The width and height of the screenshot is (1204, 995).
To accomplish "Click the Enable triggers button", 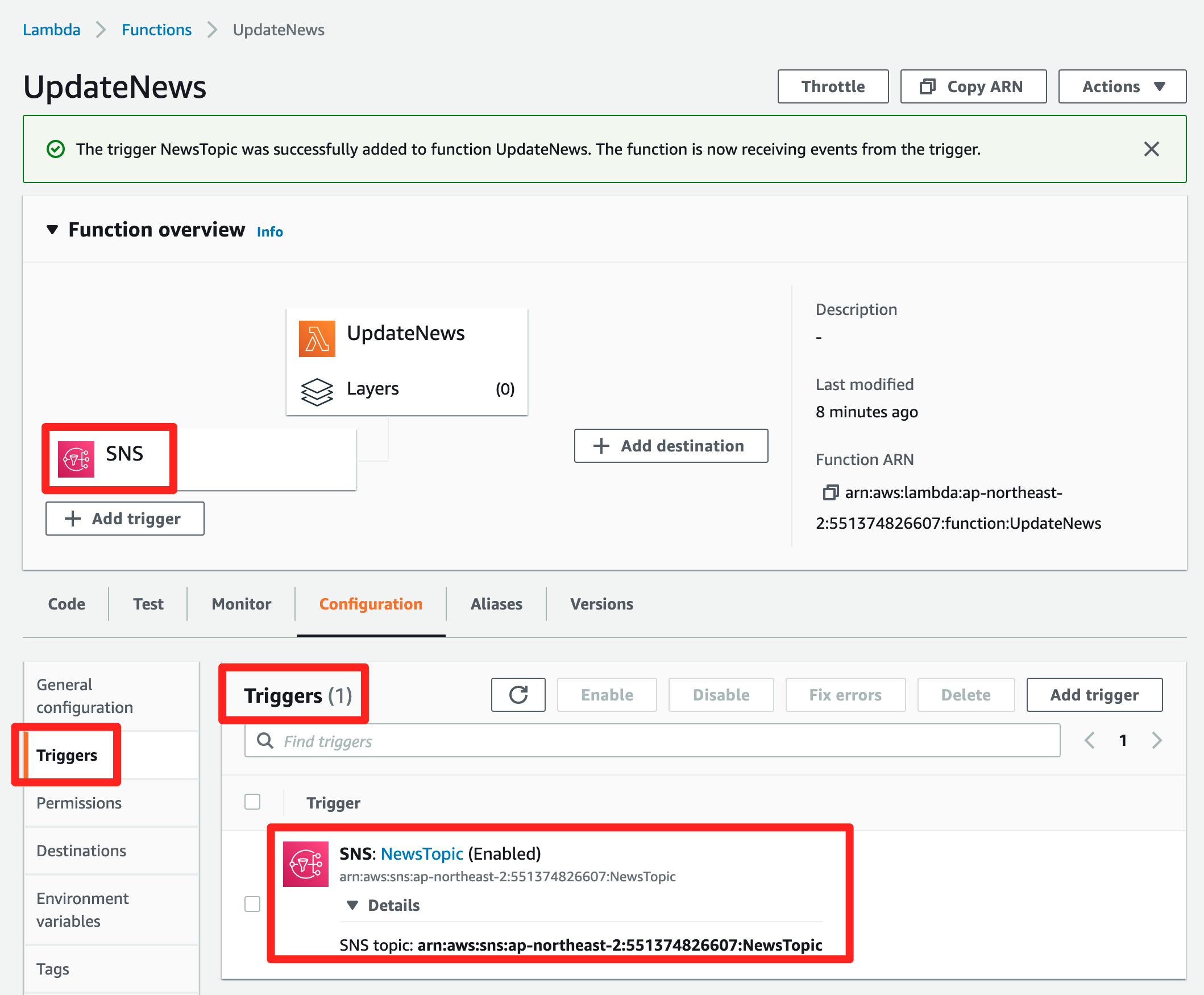I will click(607, 695).
